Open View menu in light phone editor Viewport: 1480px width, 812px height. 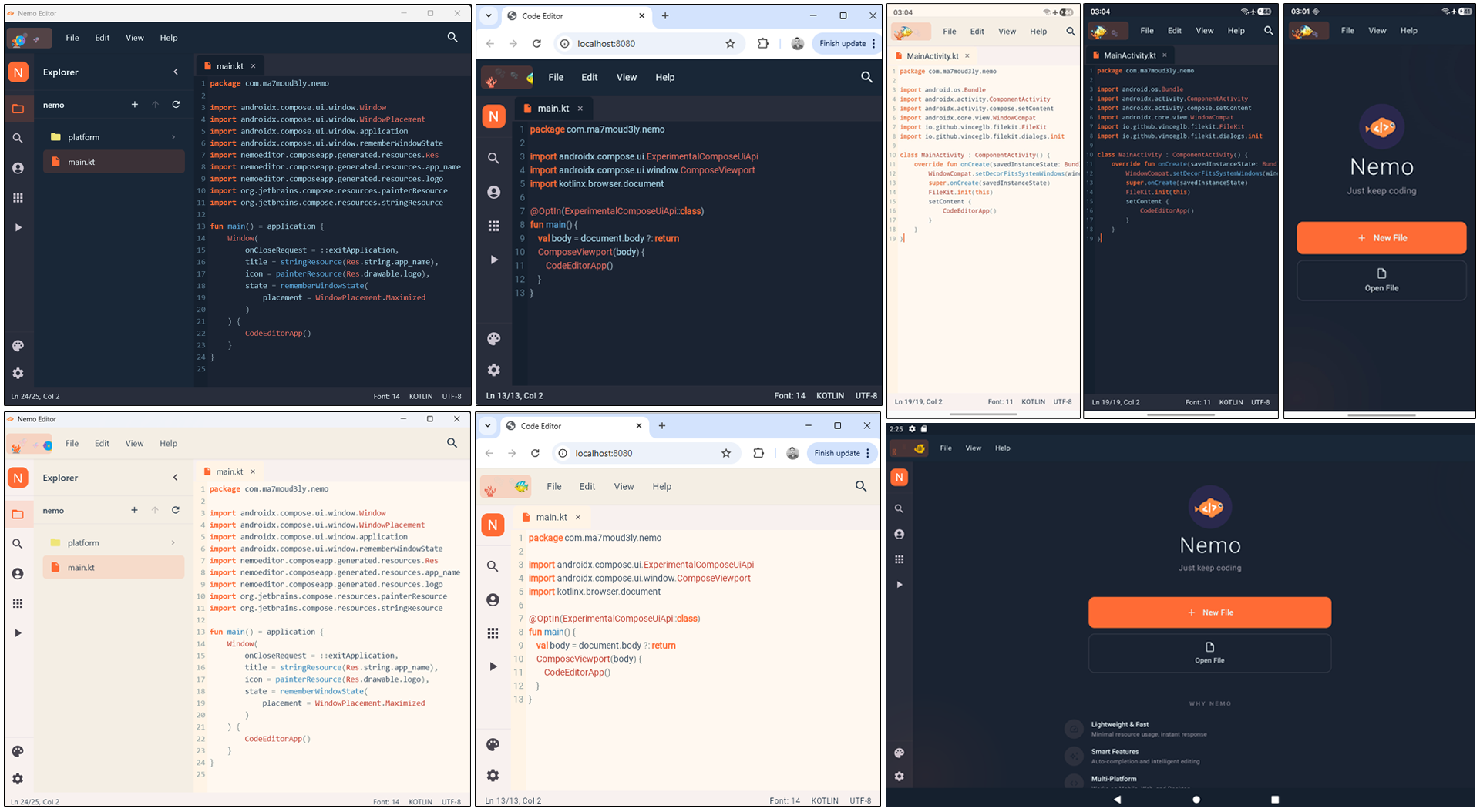(1007, 32)
